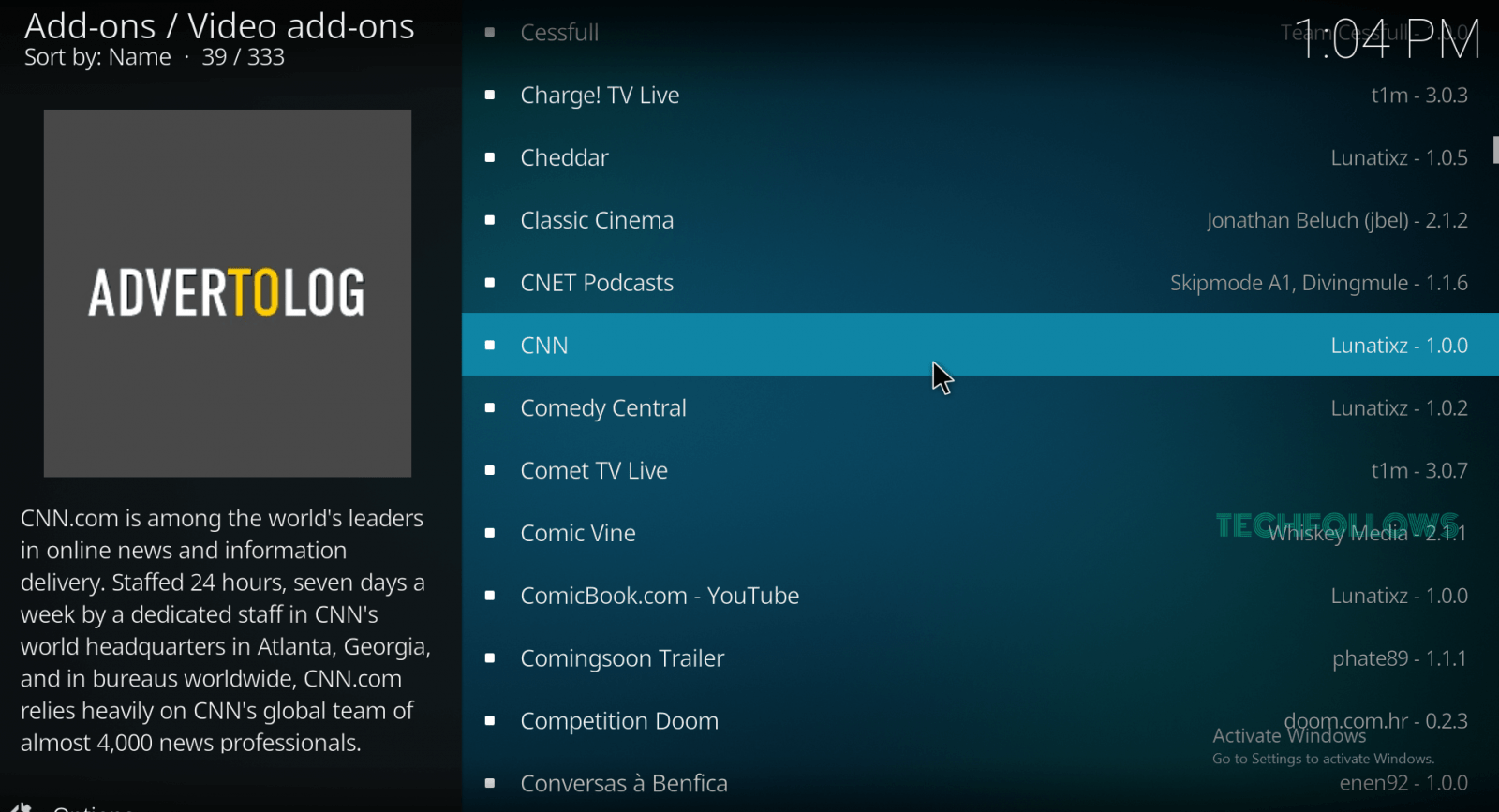The image size is (1499, 812).
Task: Click the t1m - 3.0.7 version text
Action: point(1419,470)
